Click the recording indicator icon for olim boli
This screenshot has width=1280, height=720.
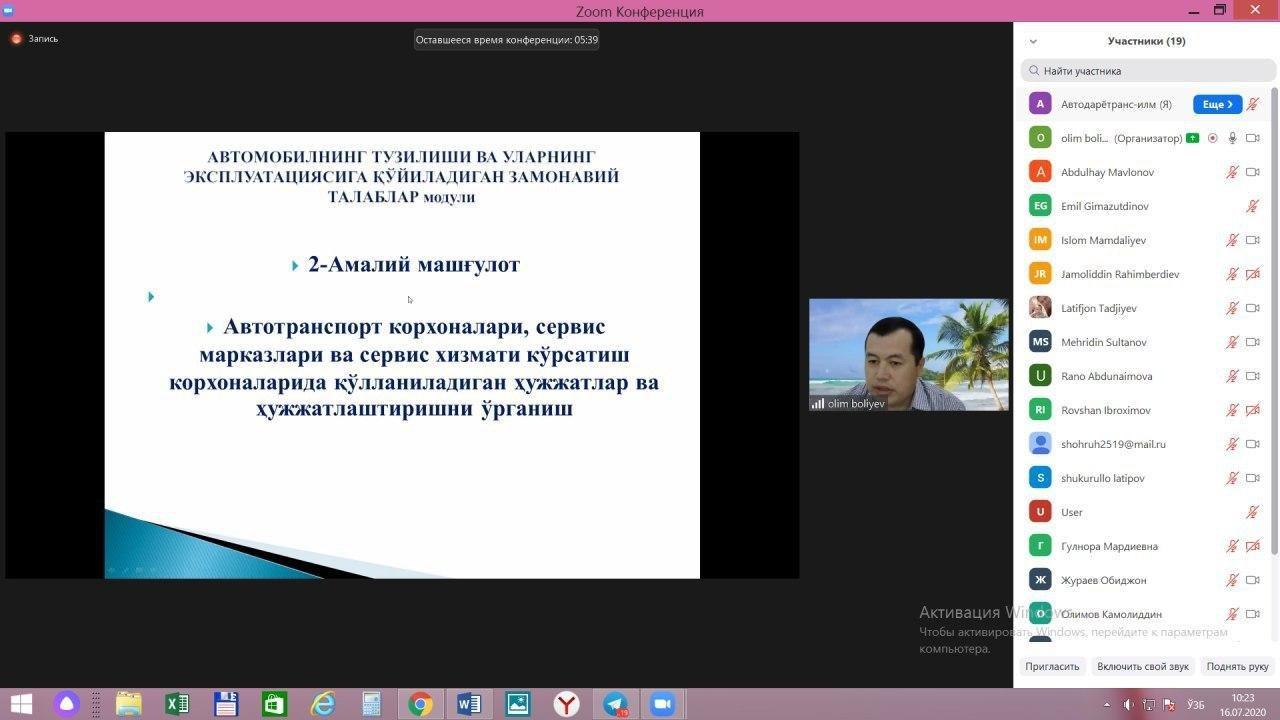[1213, 138]
